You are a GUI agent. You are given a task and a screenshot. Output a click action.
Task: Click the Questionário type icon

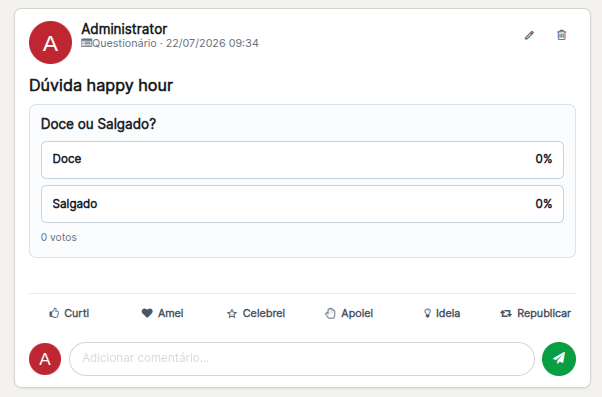point(86,43)
